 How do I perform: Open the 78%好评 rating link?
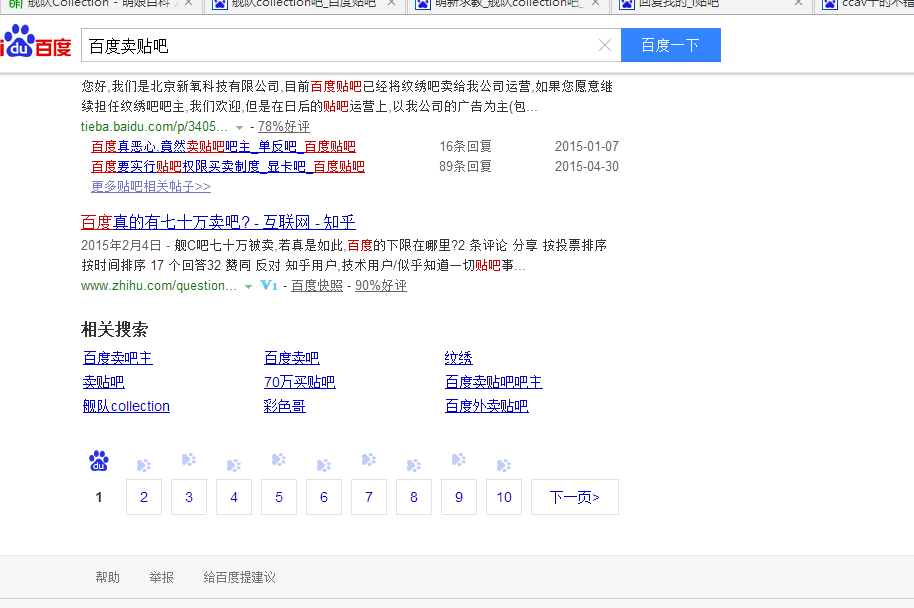click(x=284, y=126)
